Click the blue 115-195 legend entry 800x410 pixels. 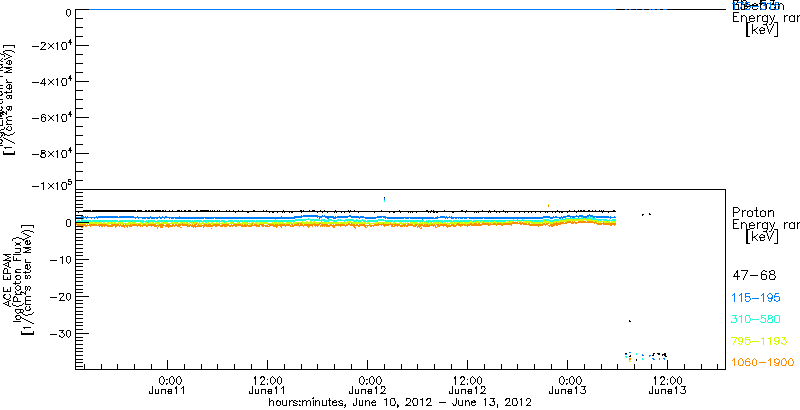click(756, 298)
